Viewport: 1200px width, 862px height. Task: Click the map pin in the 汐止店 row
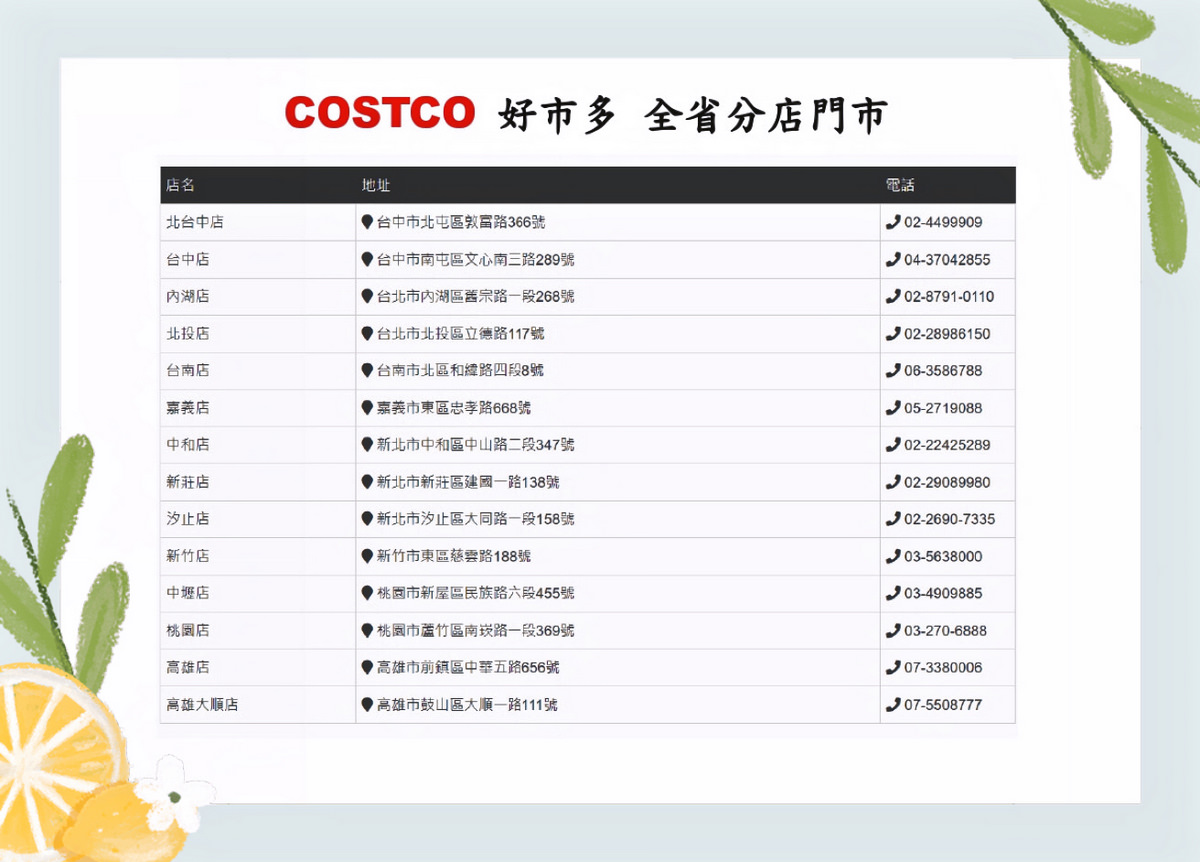coord(367,519)
